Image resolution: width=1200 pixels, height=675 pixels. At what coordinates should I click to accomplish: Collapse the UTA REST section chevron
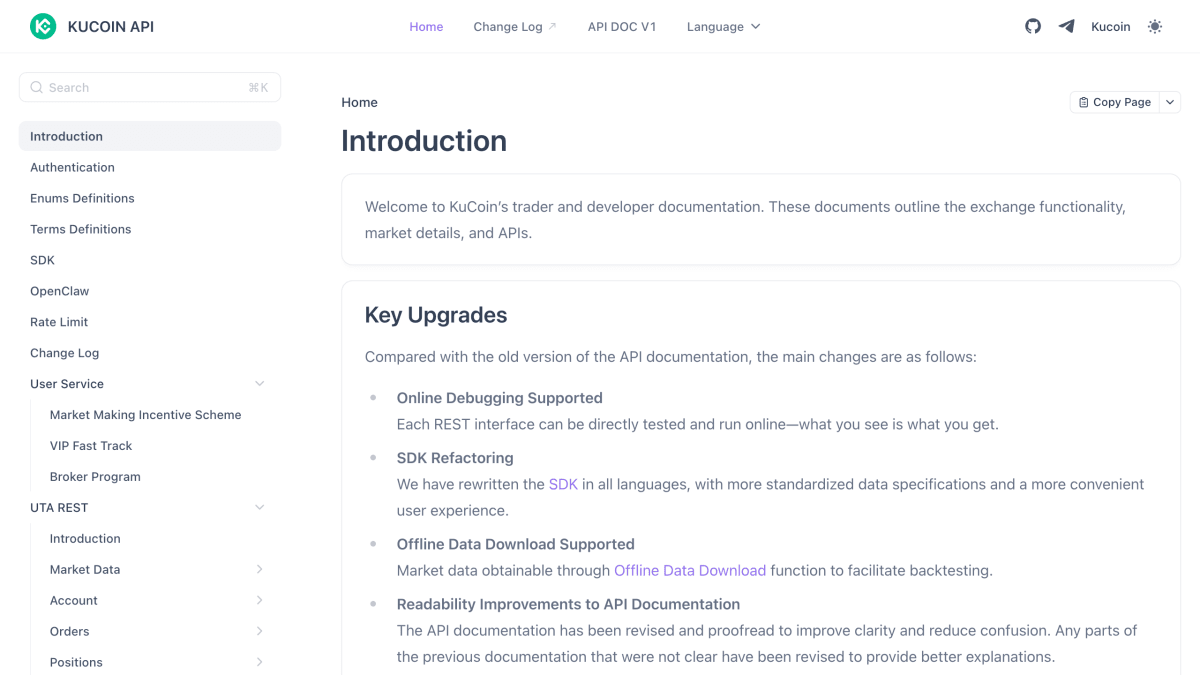[260, 508]
